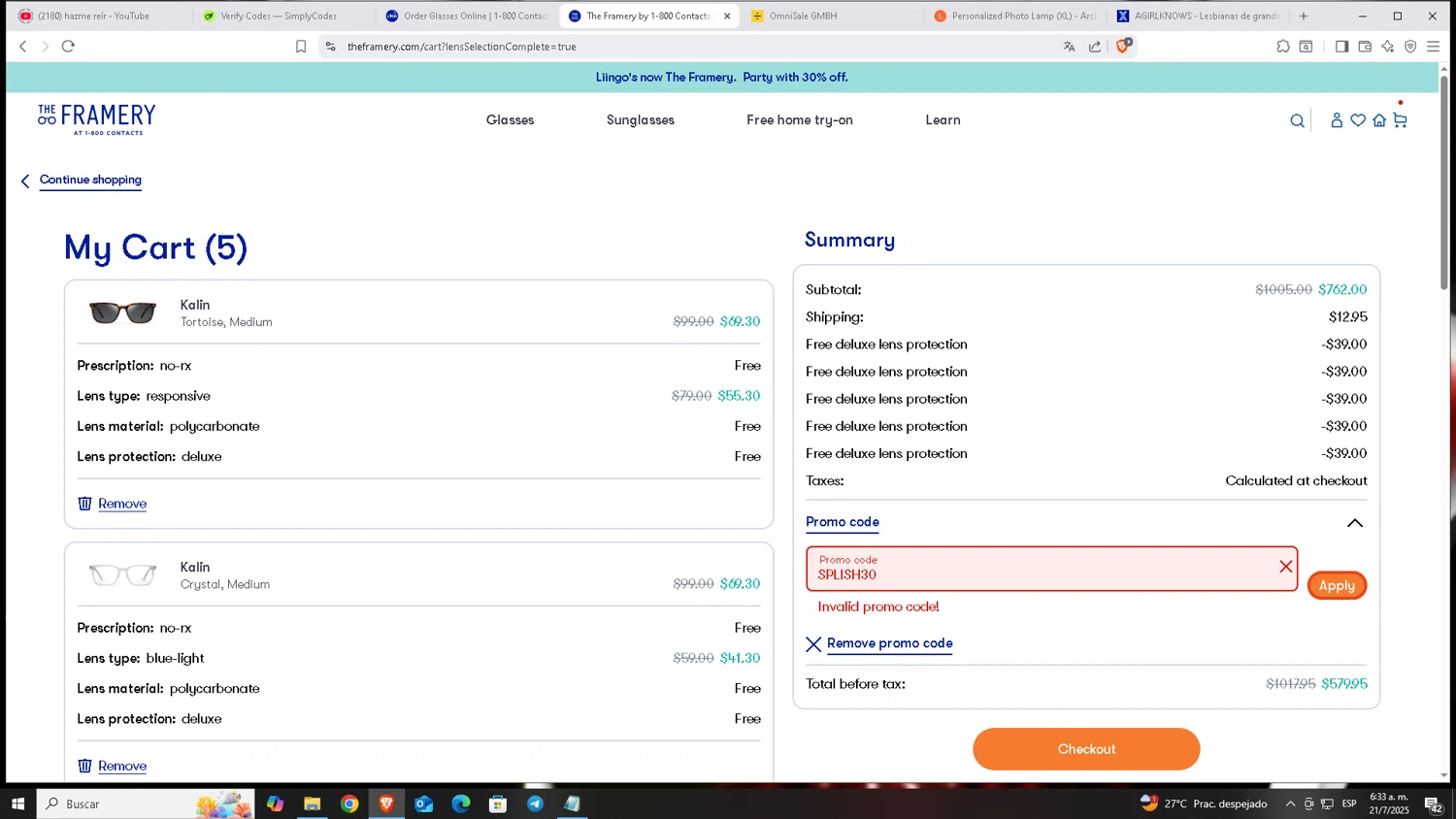Open the shopping cart icon

coord(1400,119)
